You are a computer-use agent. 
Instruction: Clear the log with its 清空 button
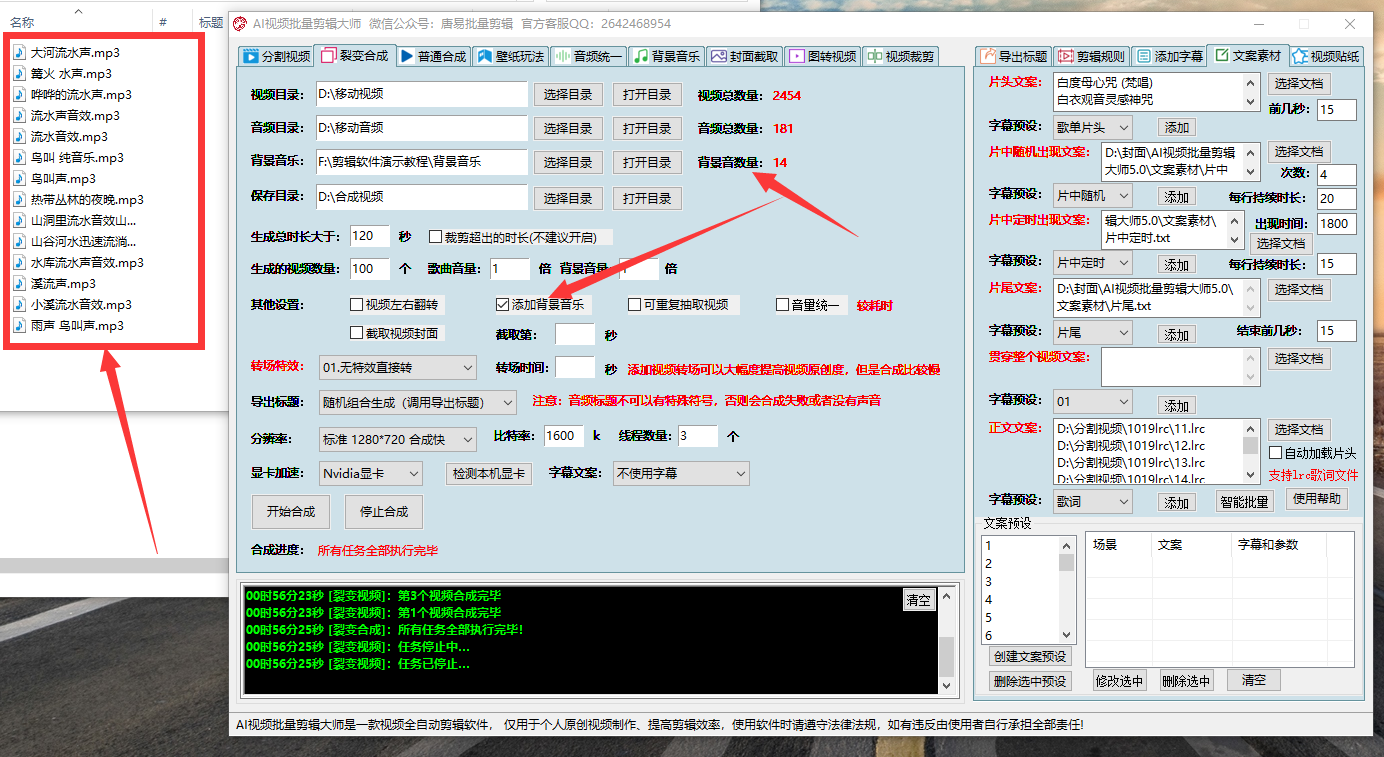coord(918,600)
